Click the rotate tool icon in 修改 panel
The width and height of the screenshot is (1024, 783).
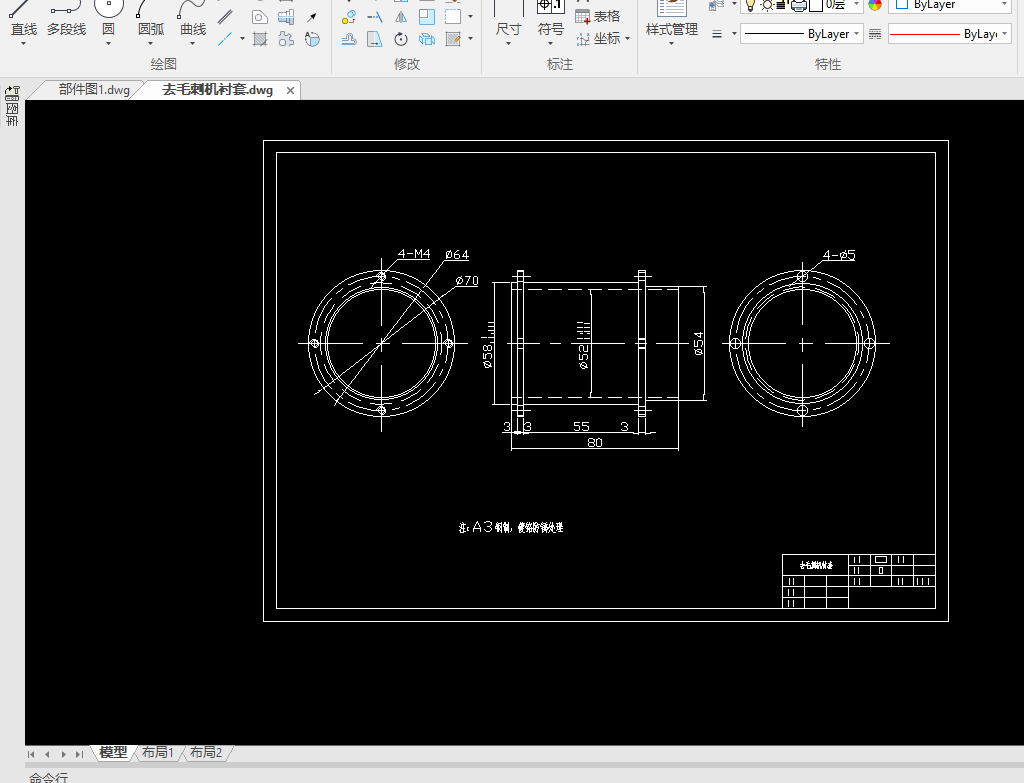(401, 40)
